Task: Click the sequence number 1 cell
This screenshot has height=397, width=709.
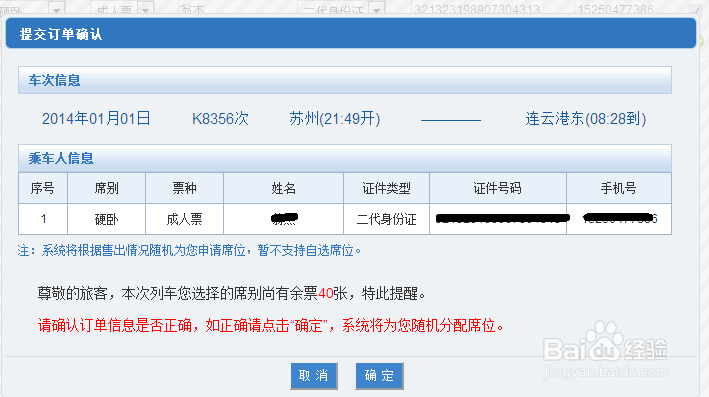Action: pyautogui.click(x=43, y=219)
